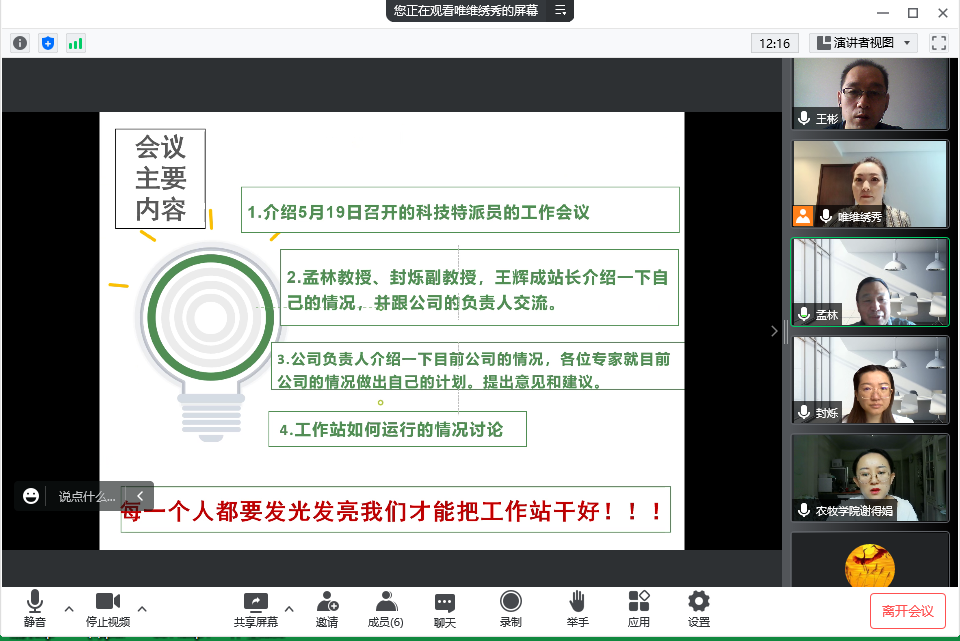
Task: Minimize the meeting window
Action: tap(883, 12)
